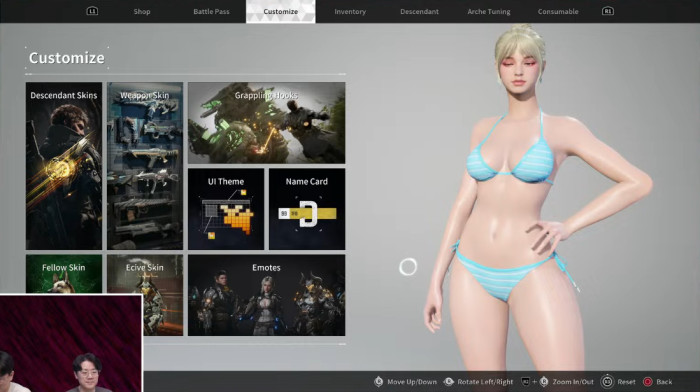
Task: Open the Inventory tab
Action: pyautogui.click(x=350, y=12)
